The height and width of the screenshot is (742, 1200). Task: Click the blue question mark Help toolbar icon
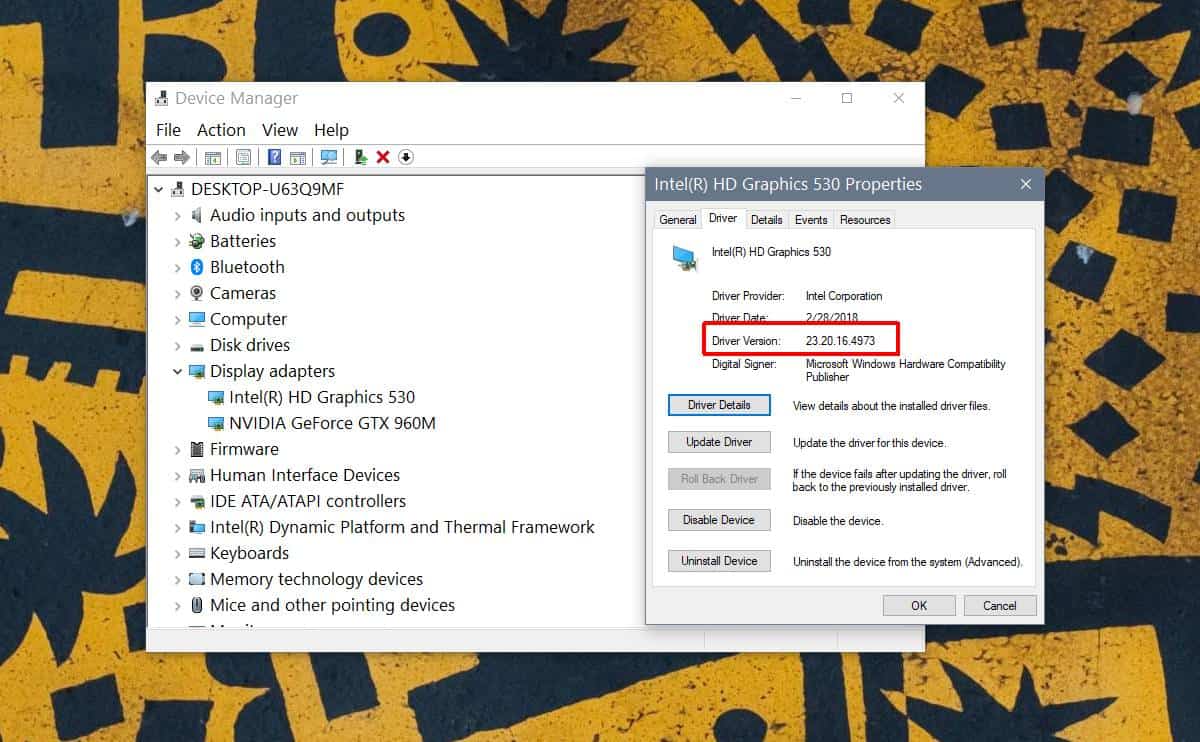275,157
